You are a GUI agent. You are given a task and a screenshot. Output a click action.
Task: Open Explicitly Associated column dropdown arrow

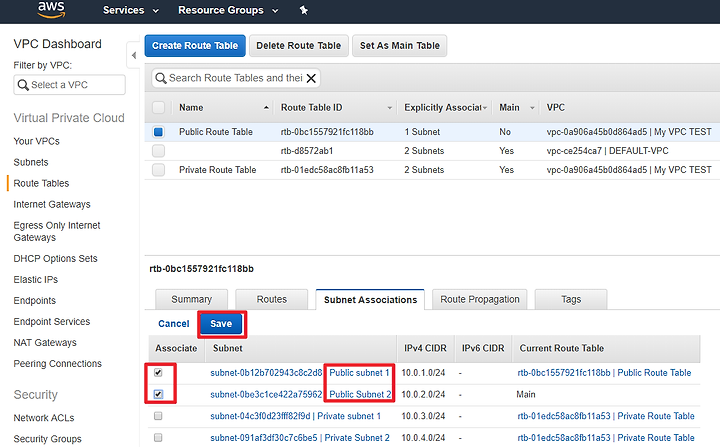[x=484, y=108]
